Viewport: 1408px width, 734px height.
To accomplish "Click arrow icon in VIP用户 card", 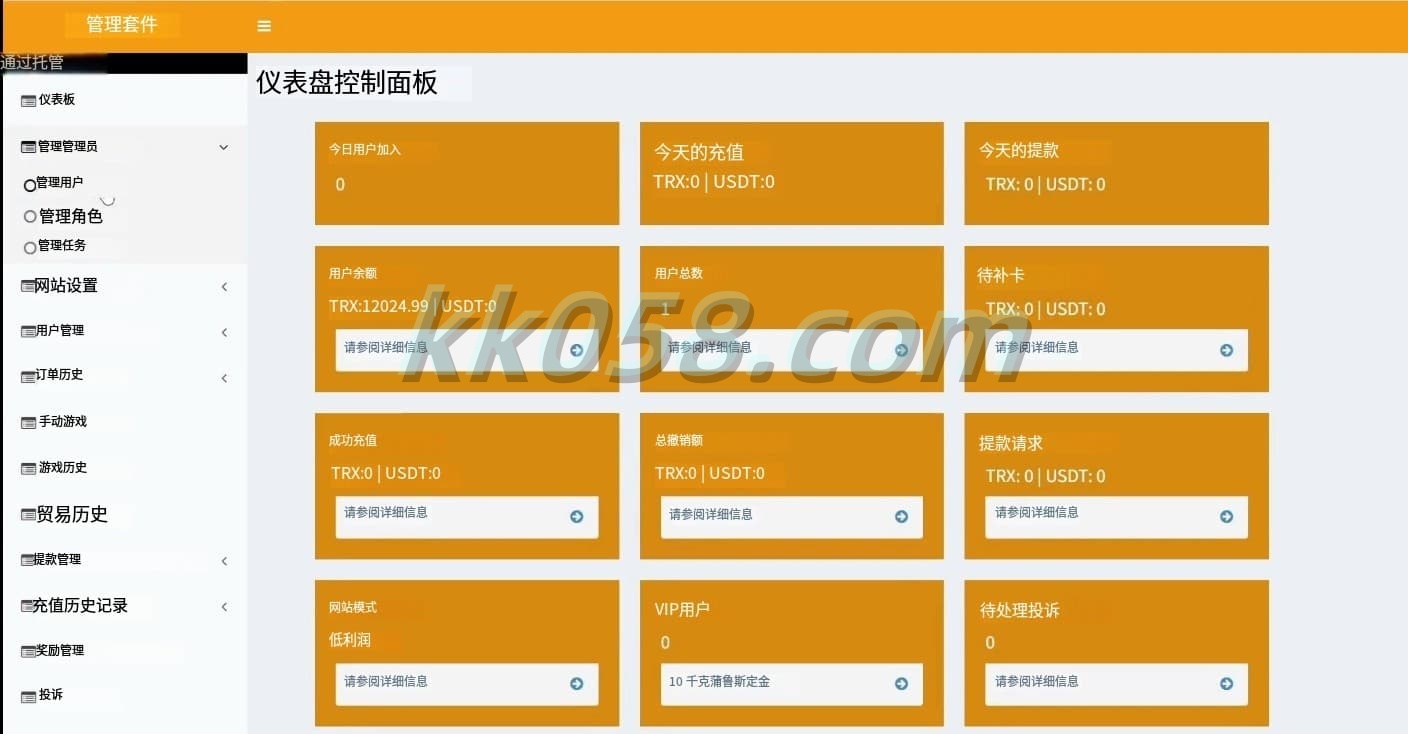I will (x=902, y=683).
